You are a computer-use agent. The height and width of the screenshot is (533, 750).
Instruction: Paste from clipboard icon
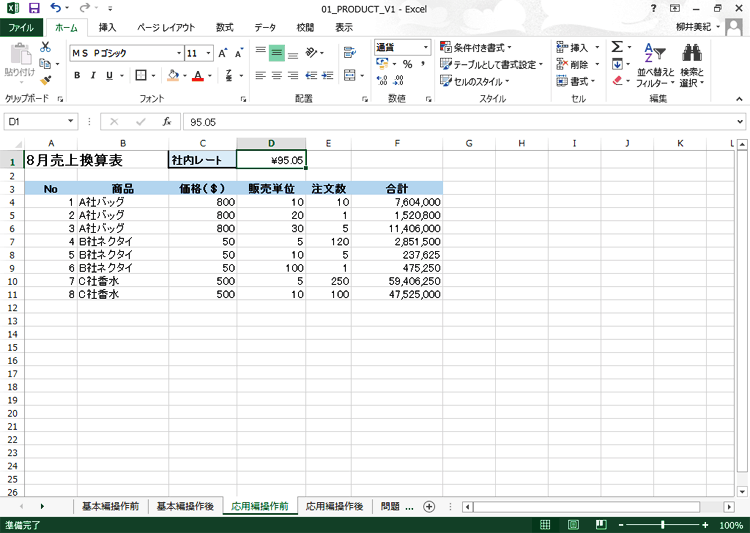[x=20, y=54]
